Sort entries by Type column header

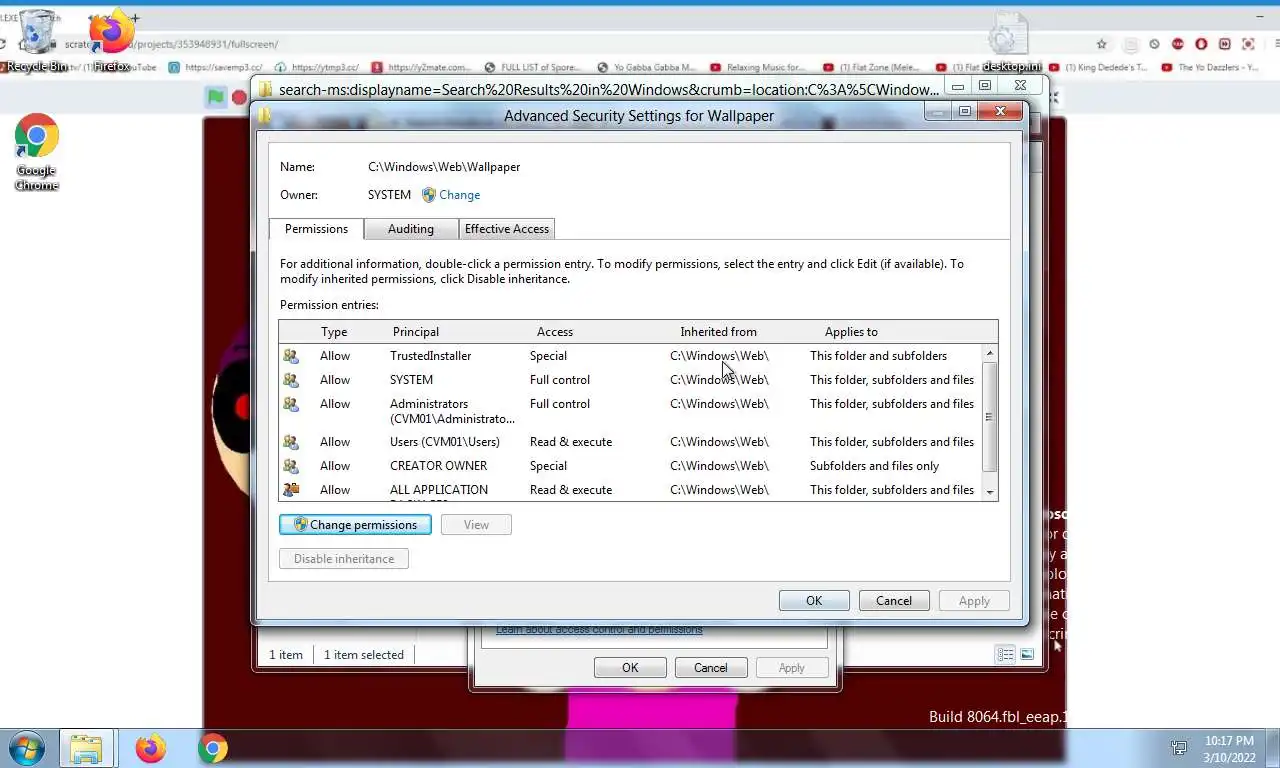(334, 332)
